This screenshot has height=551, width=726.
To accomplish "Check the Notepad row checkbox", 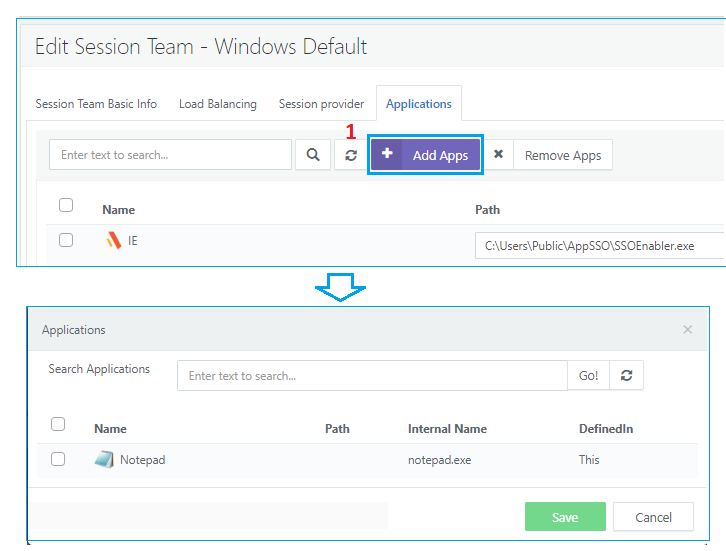I will click(58, 459).
